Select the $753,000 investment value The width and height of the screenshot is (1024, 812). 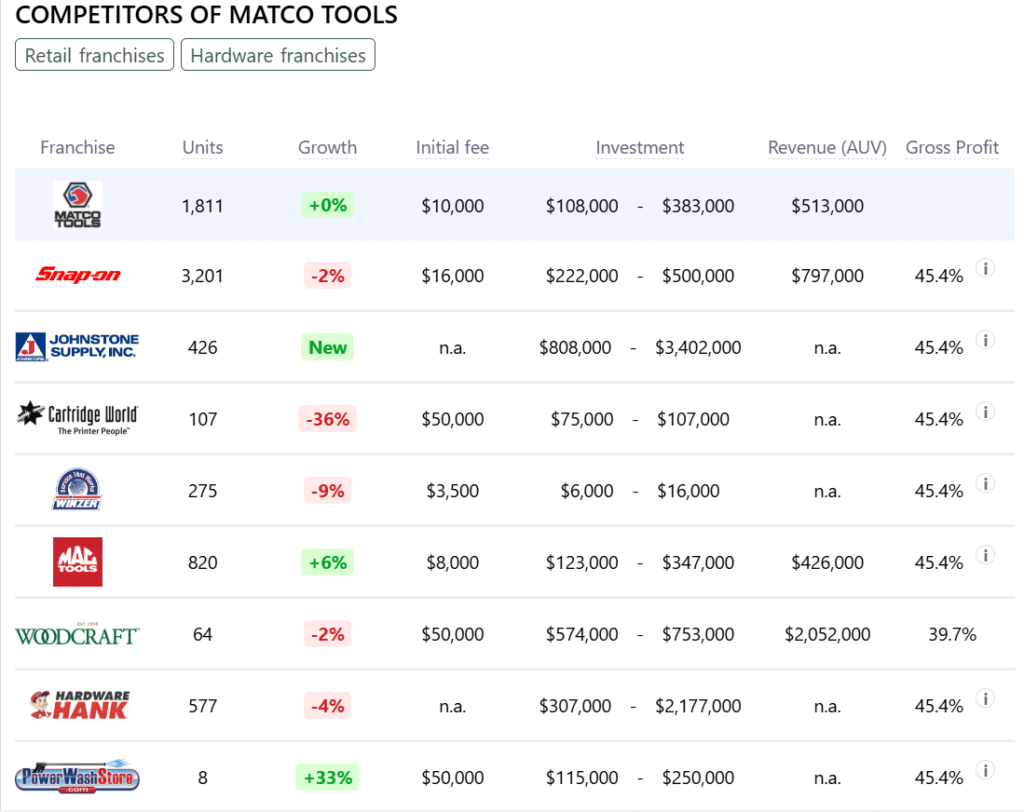coord(698,634)
